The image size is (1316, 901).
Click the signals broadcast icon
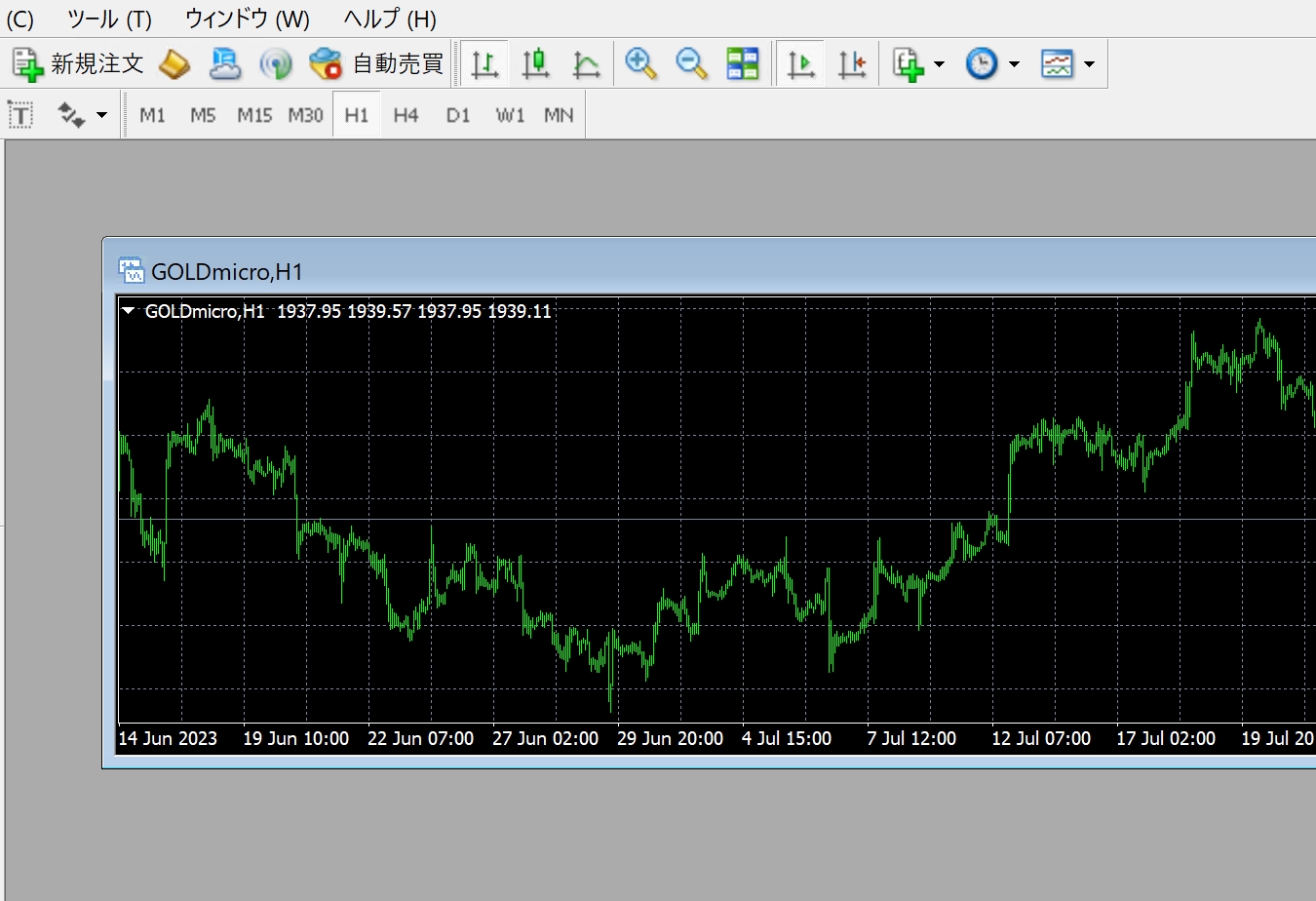(276, 64)
